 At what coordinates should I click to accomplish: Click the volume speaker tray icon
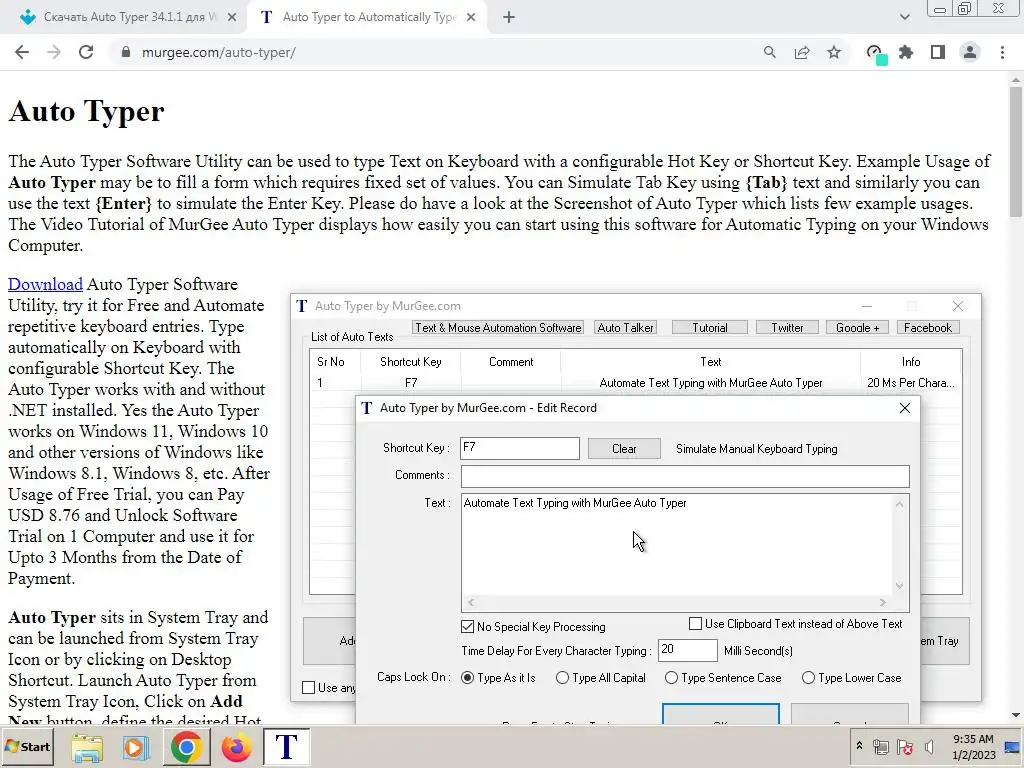(929, 747)
